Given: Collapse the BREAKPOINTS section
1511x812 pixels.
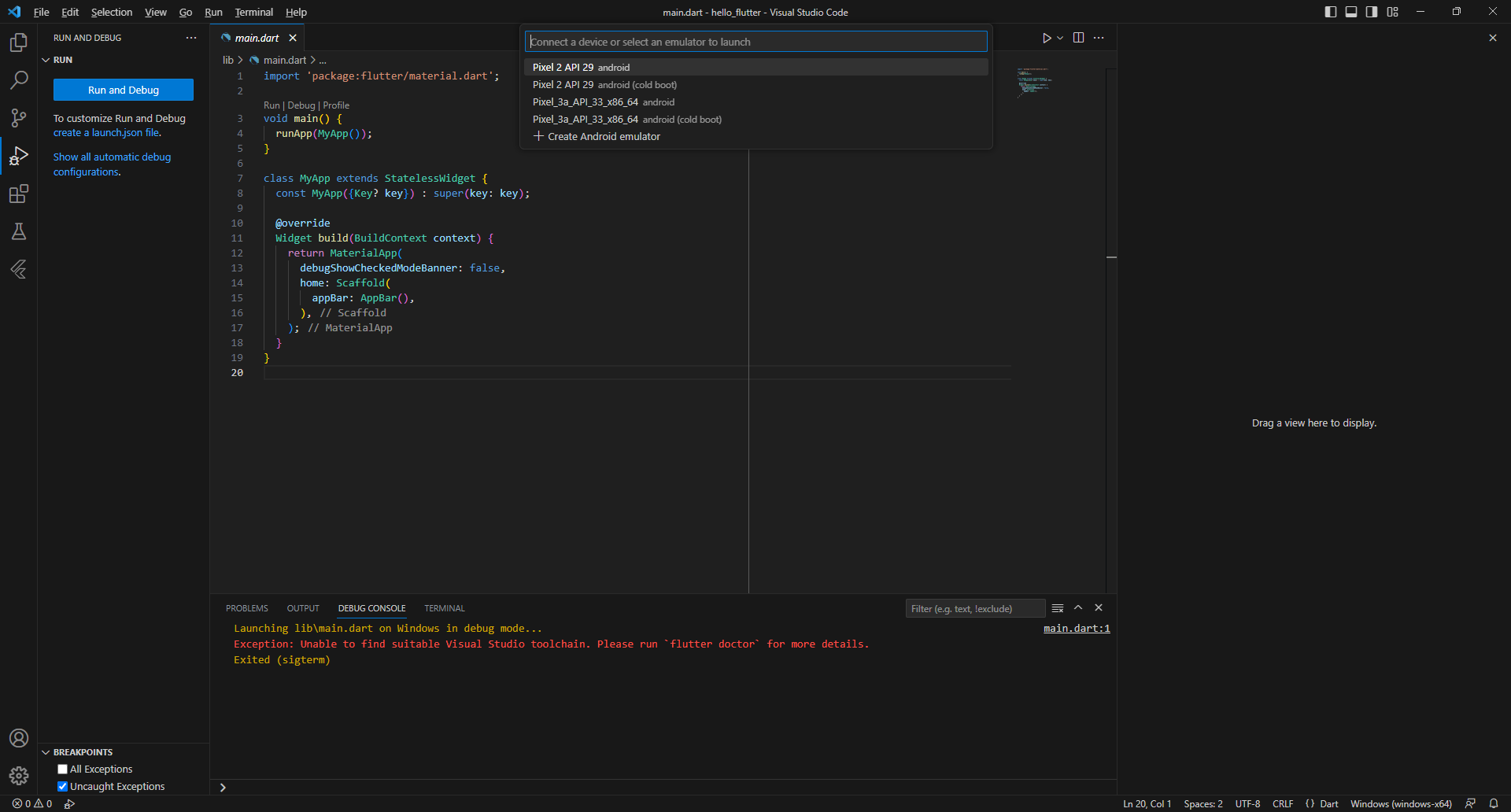Looking at the screenshot, I should coord(77,752).
